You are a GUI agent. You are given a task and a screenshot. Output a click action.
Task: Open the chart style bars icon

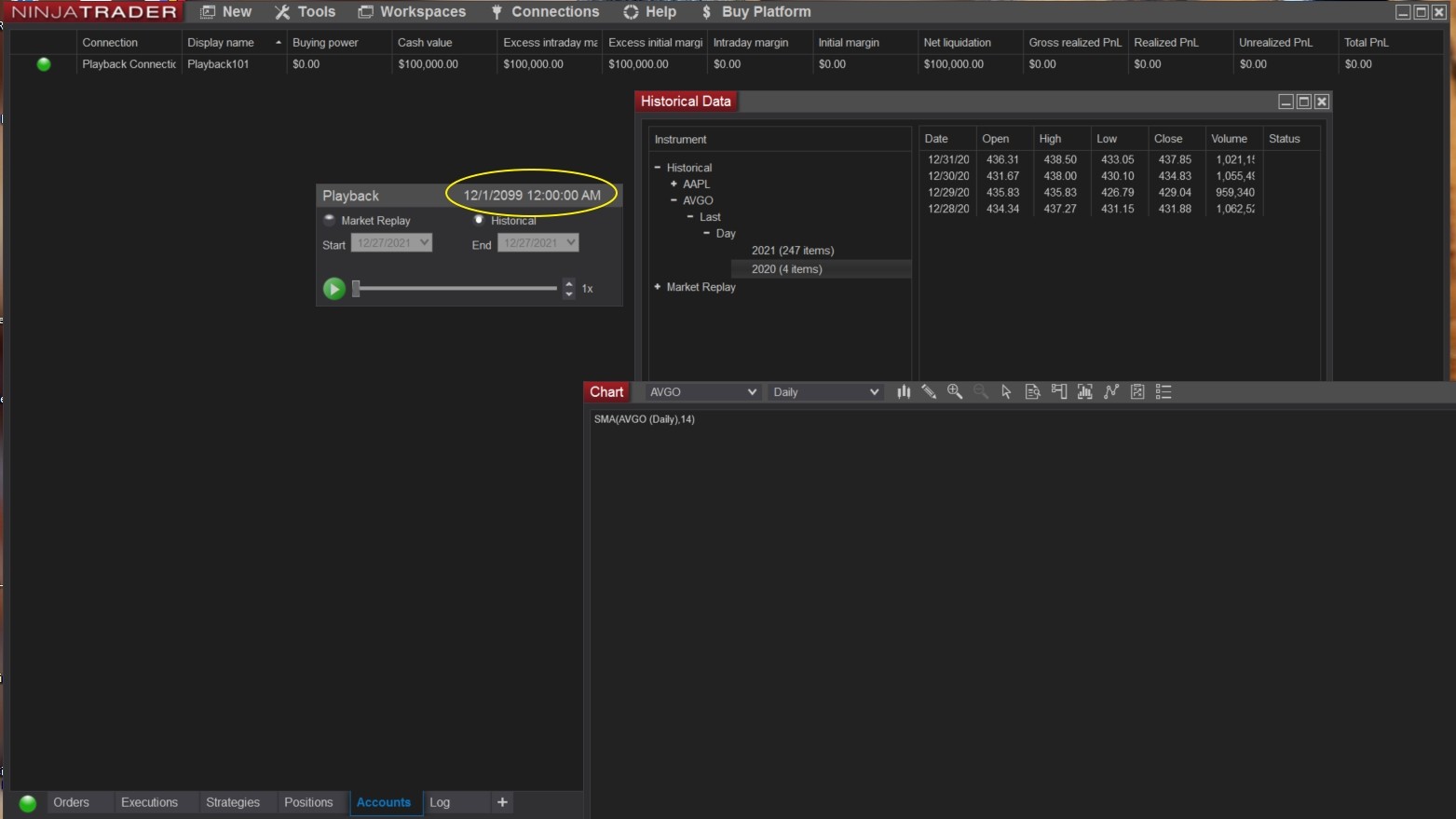903,392
